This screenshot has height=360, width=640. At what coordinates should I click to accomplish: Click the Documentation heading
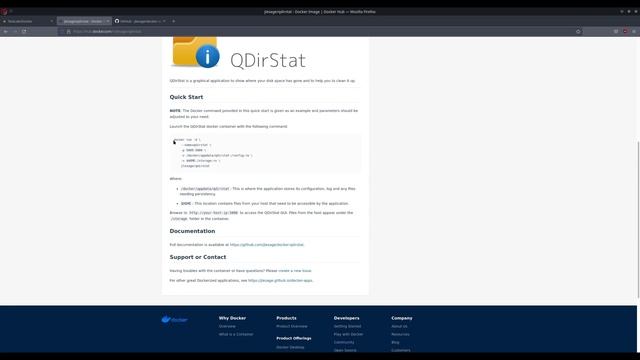192,231
